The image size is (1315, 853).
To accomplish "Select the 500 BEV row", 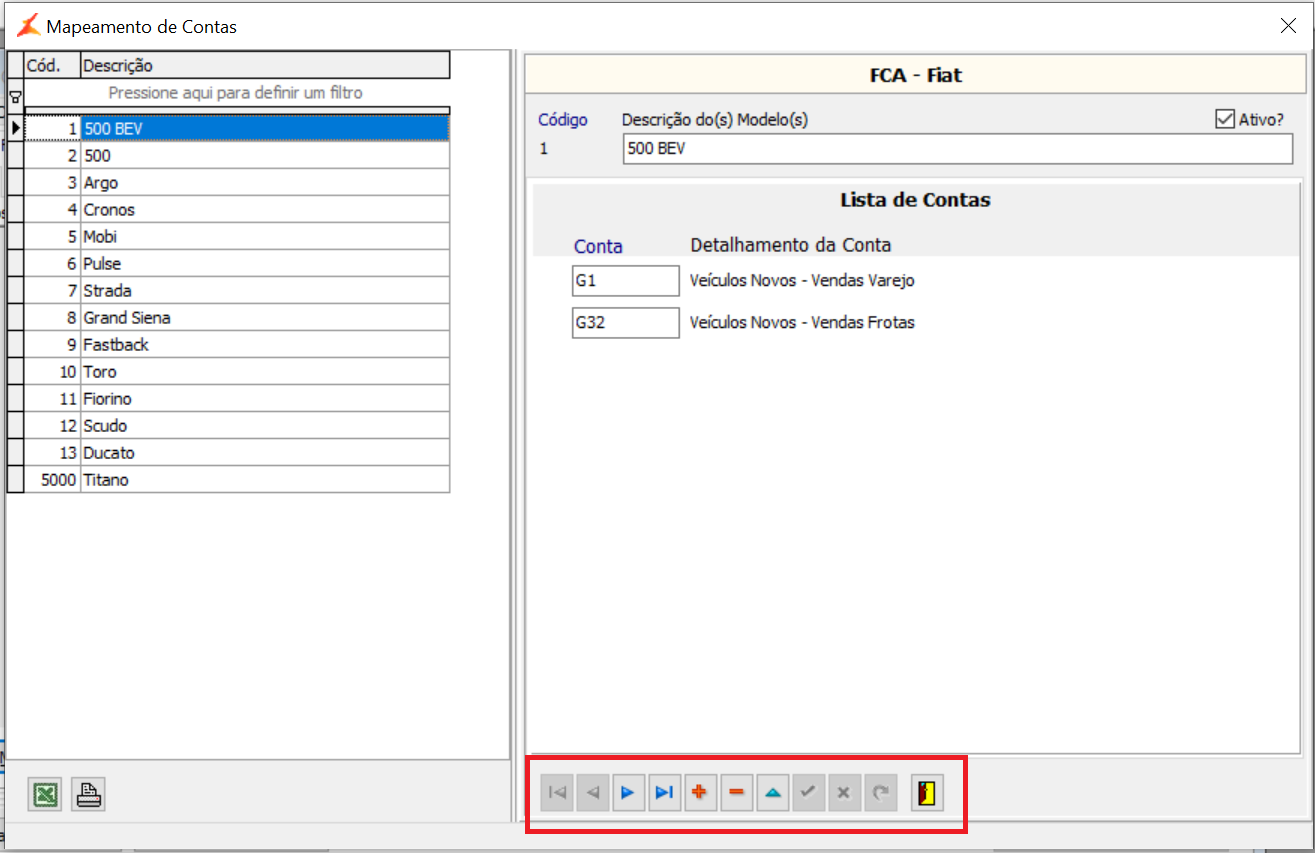I will (237, 128).
